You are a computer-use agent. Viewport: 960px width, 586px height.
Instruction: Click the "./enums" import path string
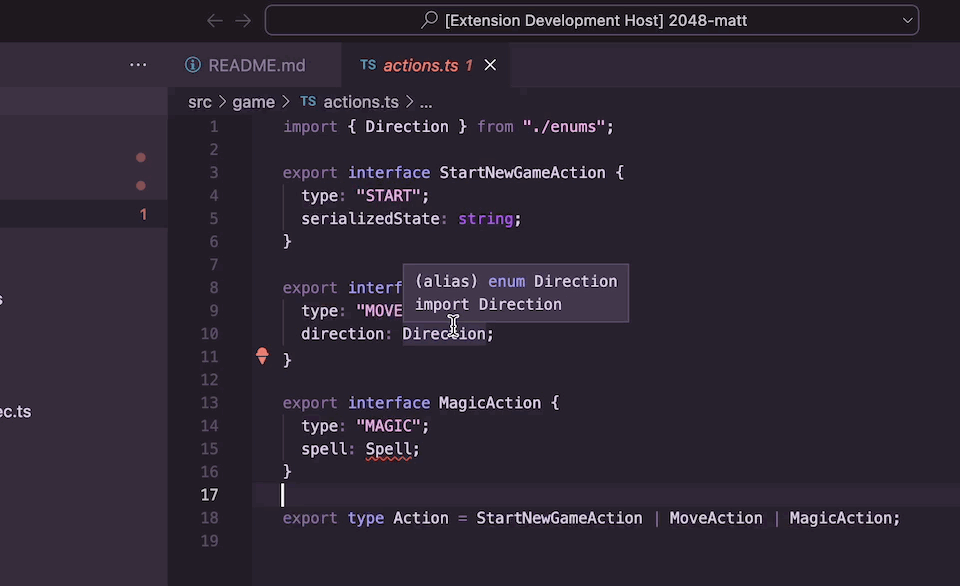tap(564, 127)
